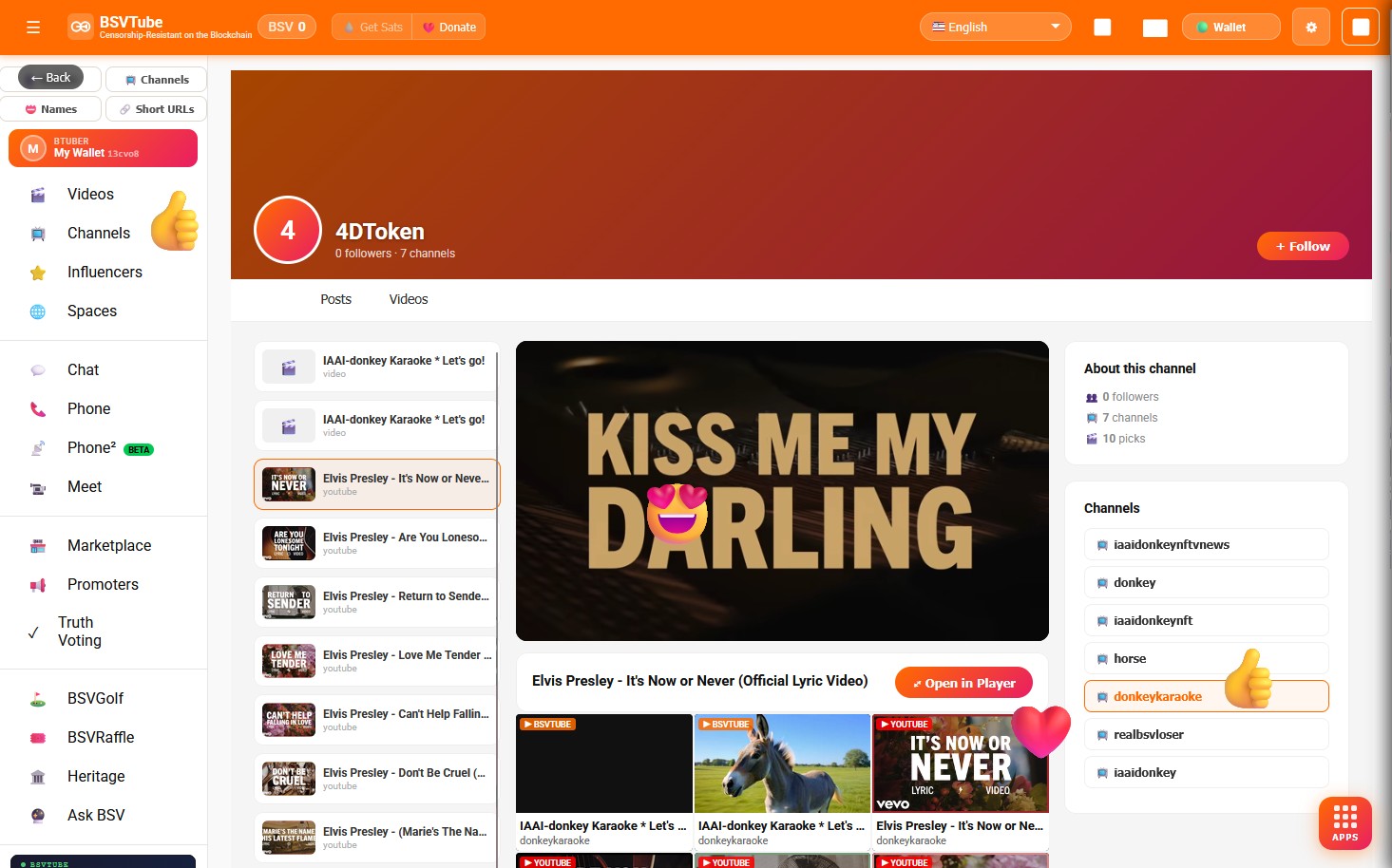The image size is (1392, 868).
Task: Click the Ask BSV icon
Action: [38, 816]
